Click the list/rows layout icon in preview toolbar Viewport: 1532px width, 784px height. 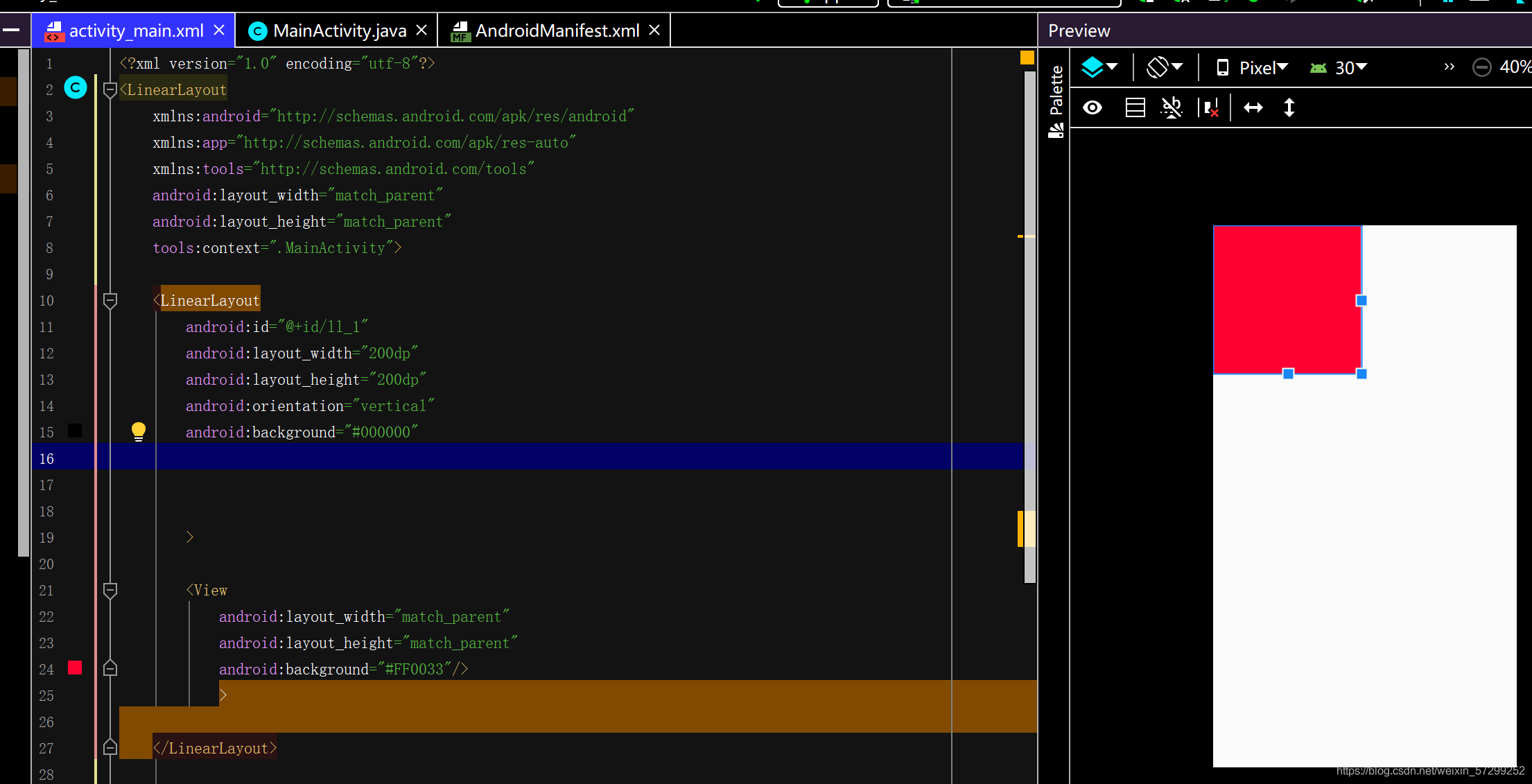click(x=1135, y=107)
